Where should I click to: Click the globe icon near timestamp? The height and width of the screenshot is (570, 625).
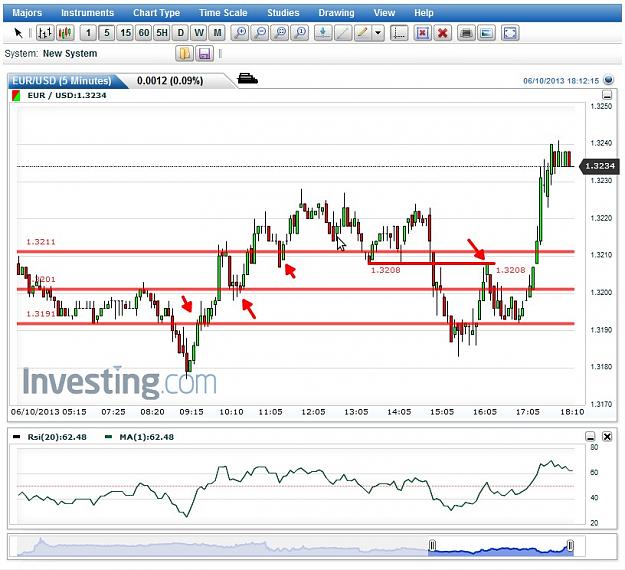point(608,80)
